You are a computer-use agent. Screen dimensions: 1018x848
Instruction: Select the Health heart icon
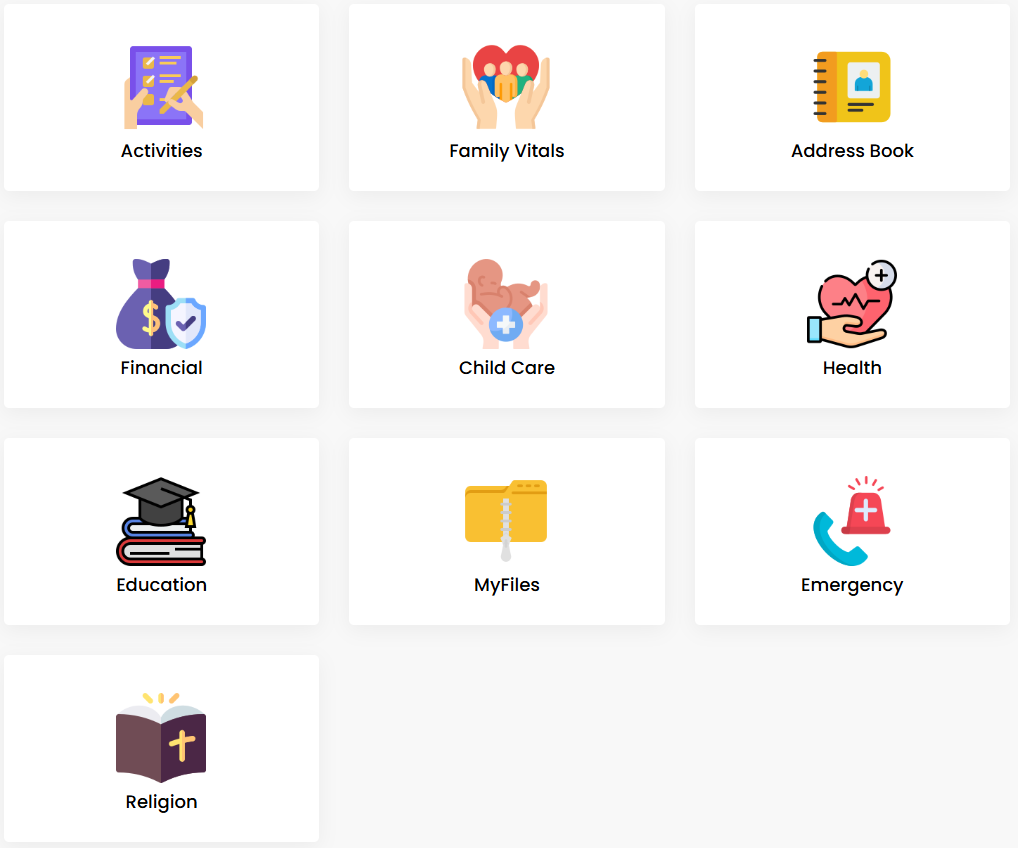852,304
